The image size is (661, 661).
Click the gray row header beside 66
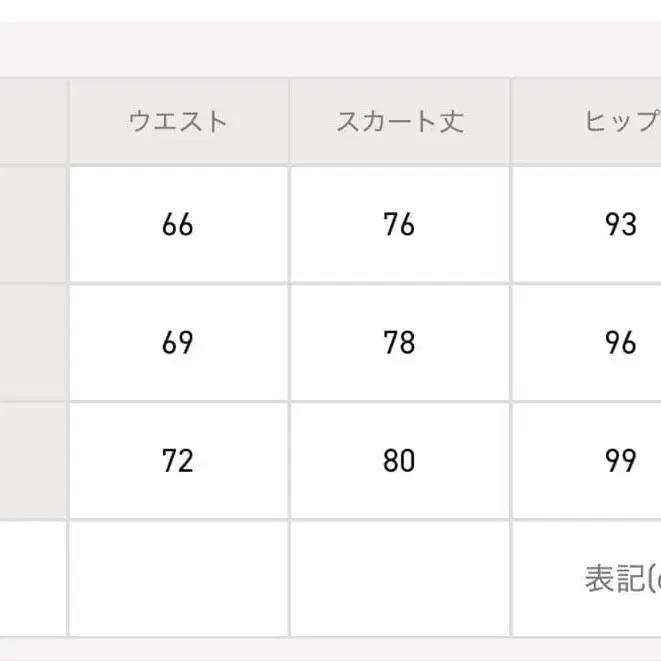tap(32, 225)
